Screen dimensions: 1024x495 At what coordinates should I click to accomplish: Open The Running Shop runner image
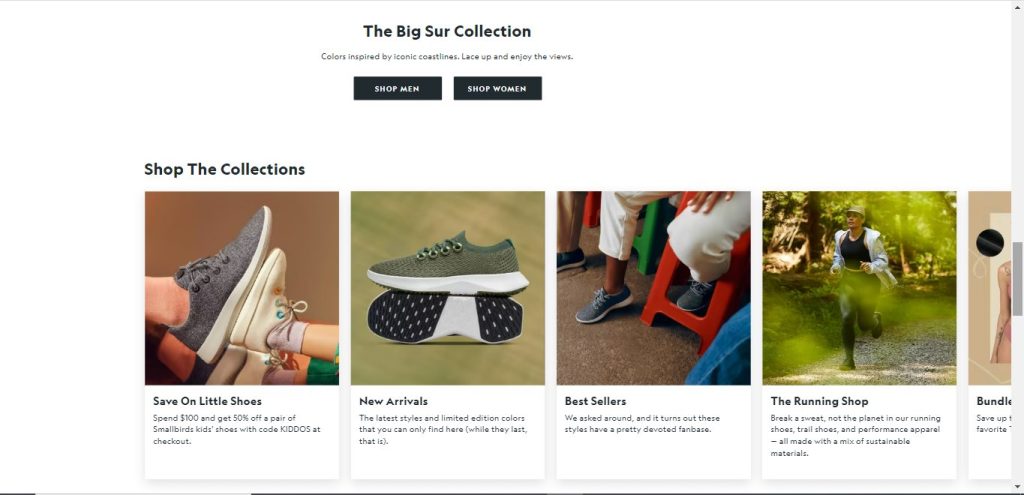click(859, 288)
